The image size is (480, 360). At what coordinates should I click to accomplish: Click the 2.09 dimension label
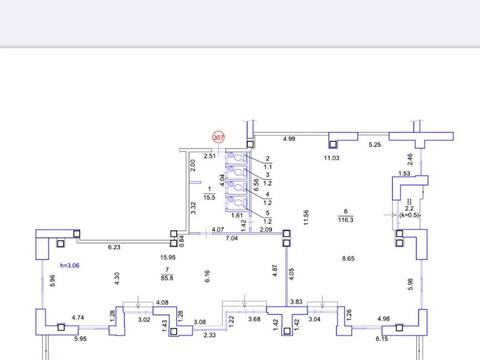point(266,229)
